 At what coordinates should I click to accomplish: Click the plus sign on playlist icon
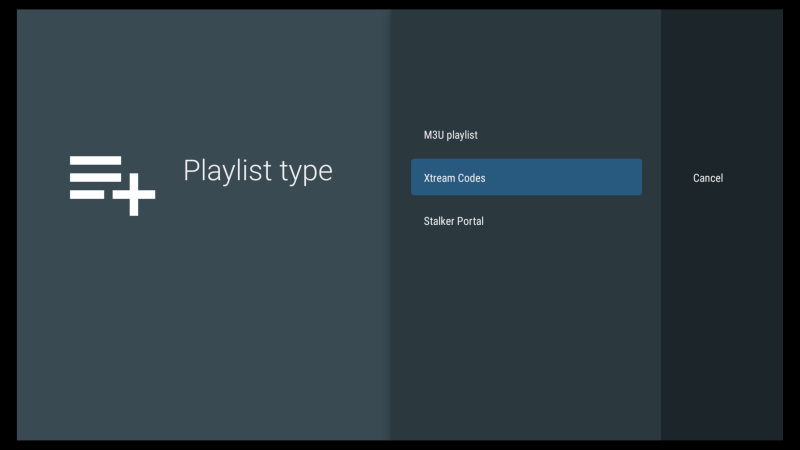tap(134, 195)
